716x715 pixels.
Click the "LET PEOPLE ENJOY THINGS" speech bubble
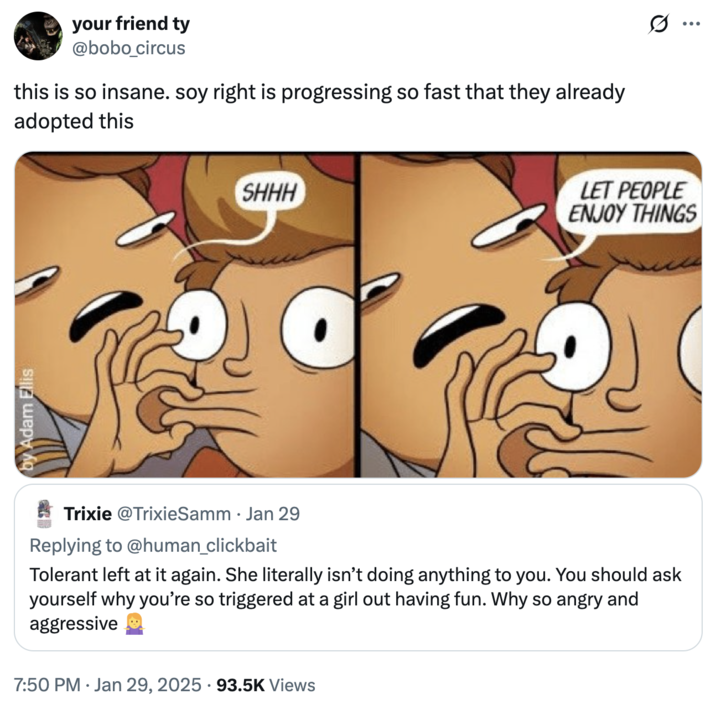pyautogui.click(x=631, y=201)
